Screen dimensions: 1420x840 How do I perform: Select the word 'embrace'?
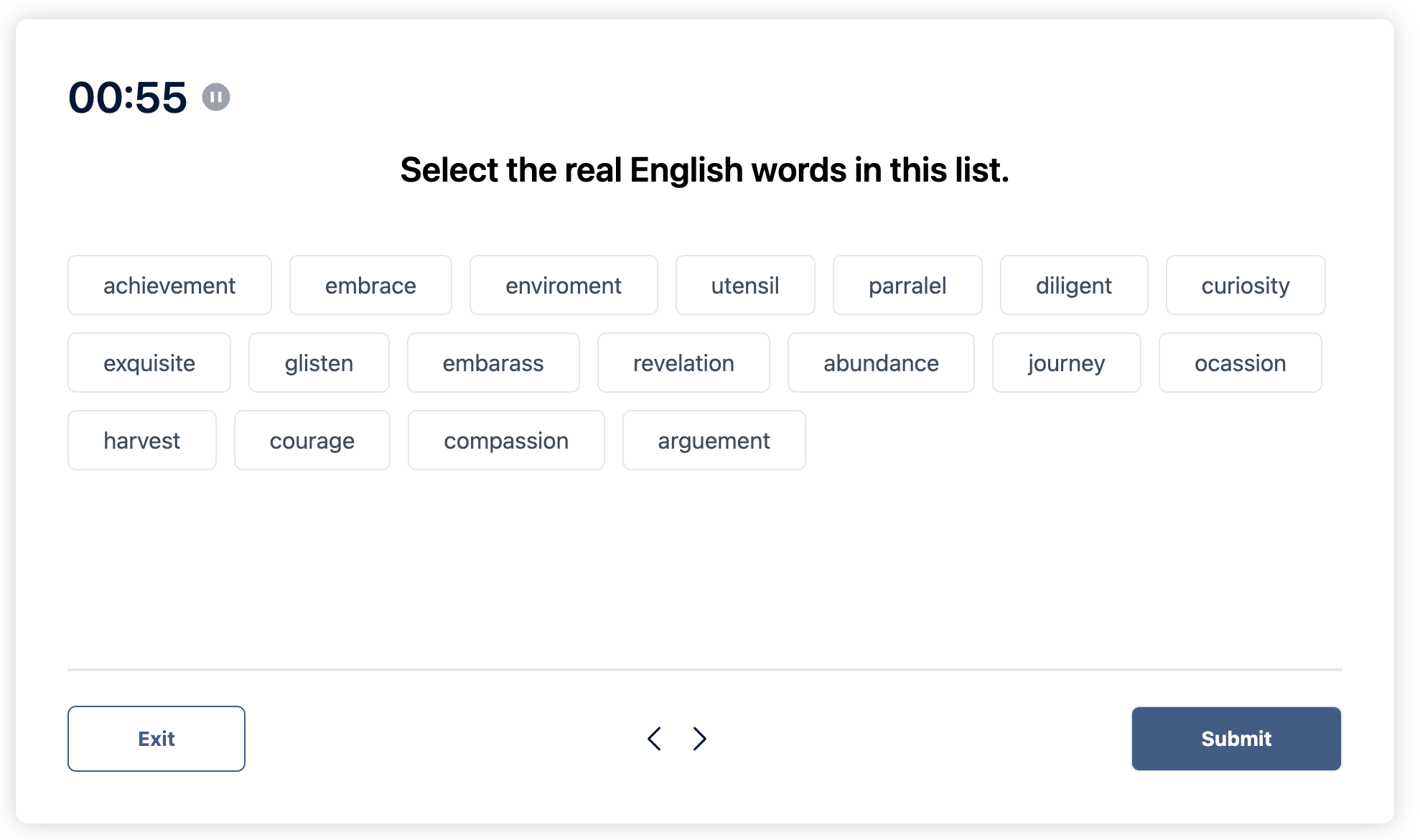[x=370, y=285]
